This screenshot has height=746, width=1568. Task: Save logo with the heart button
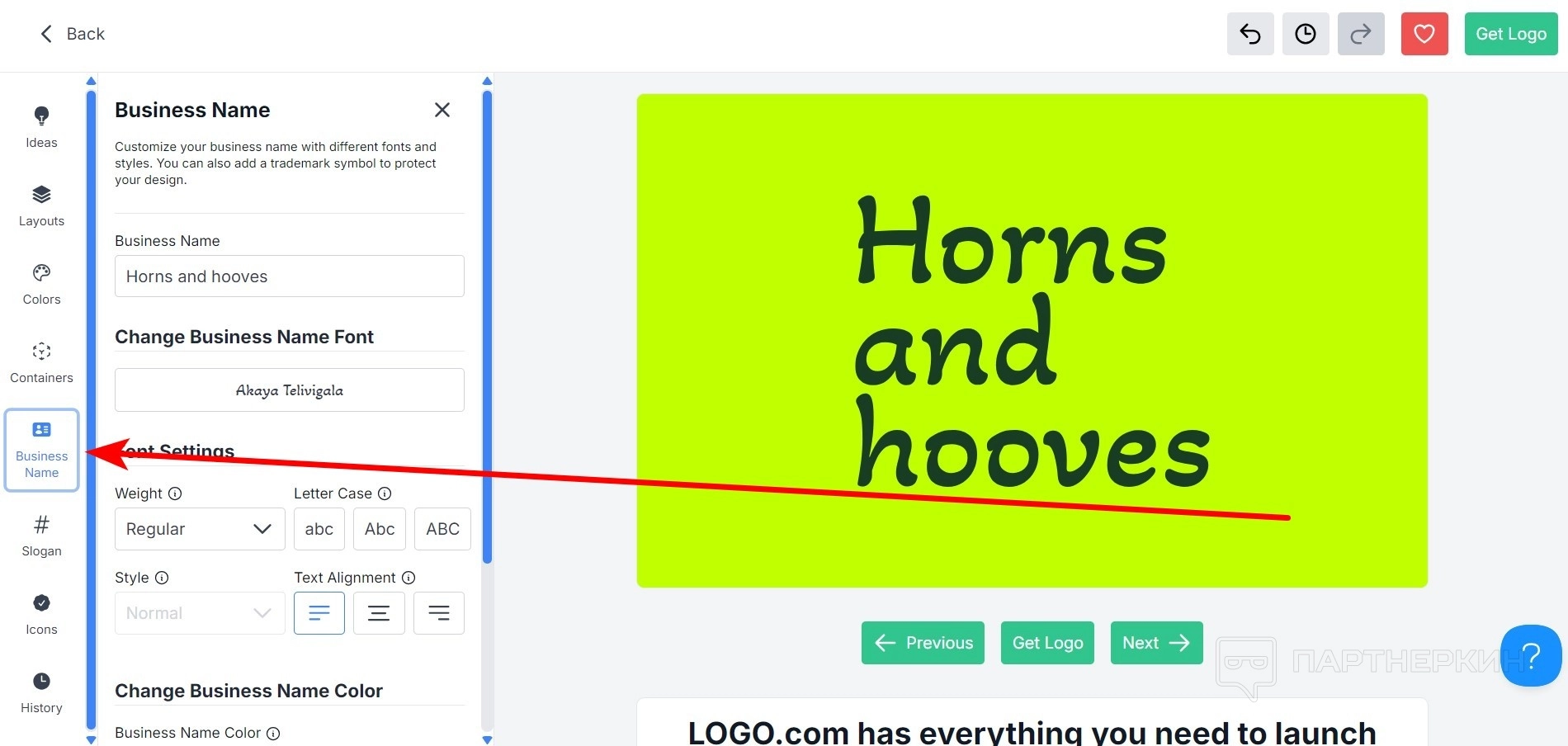pyautogui.click(x=1424, y=34)
